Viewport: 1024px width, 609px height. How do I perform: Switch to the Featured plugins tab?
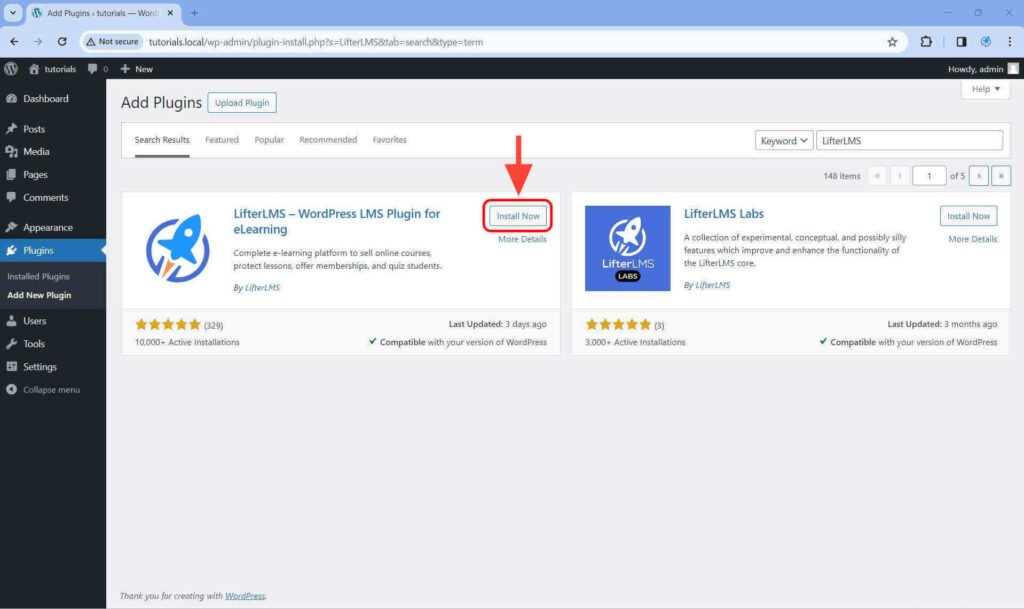[221, 140]
